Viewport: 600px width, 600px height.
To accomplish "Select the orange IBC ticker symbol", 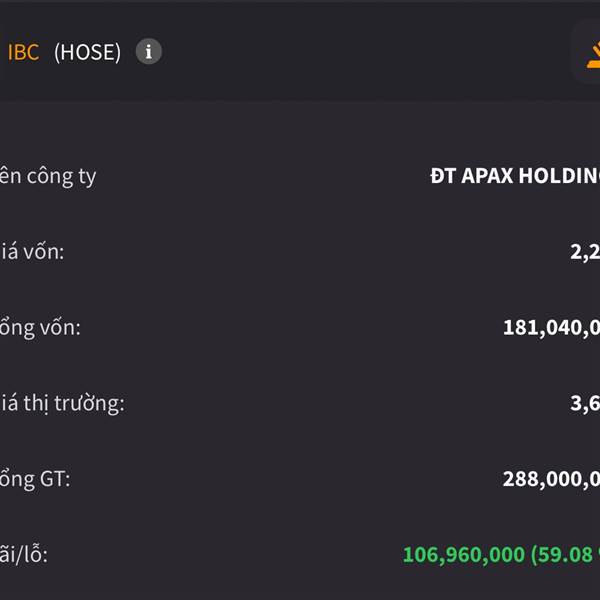I will coord(23,52).
